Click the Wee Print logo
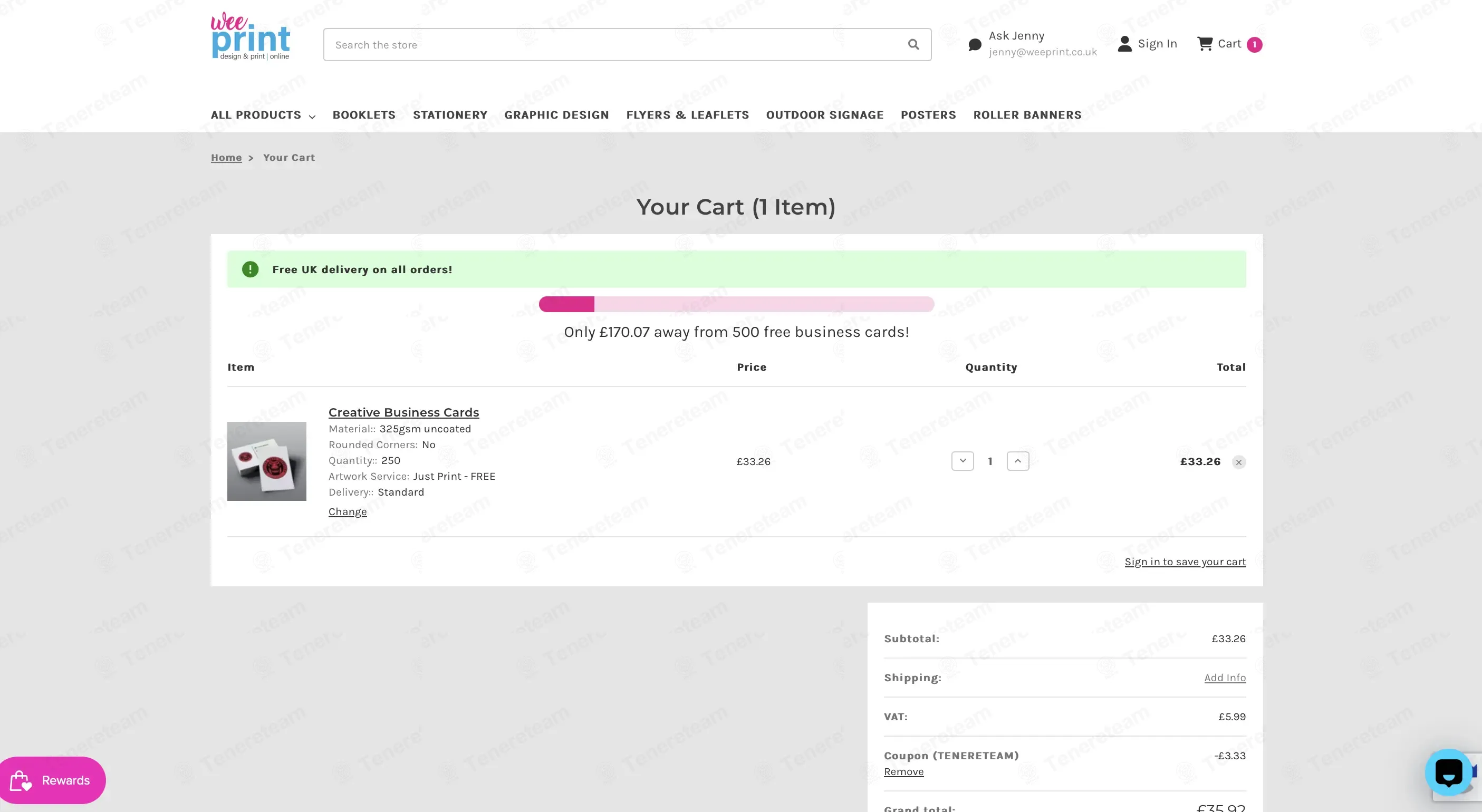Viewport: 1482px width, 812px height. click(x=251, y=36)
